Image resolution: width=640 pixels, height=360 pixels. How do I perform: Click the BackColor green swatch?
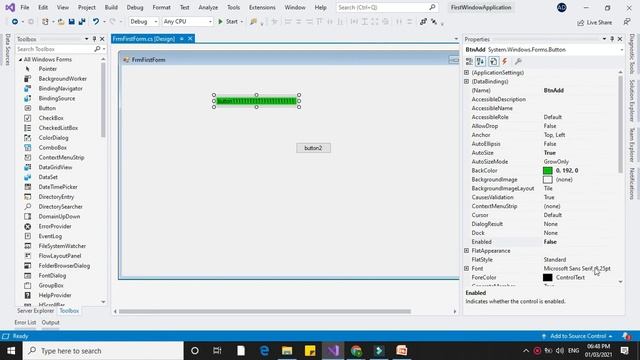click(x=548, y=171)
